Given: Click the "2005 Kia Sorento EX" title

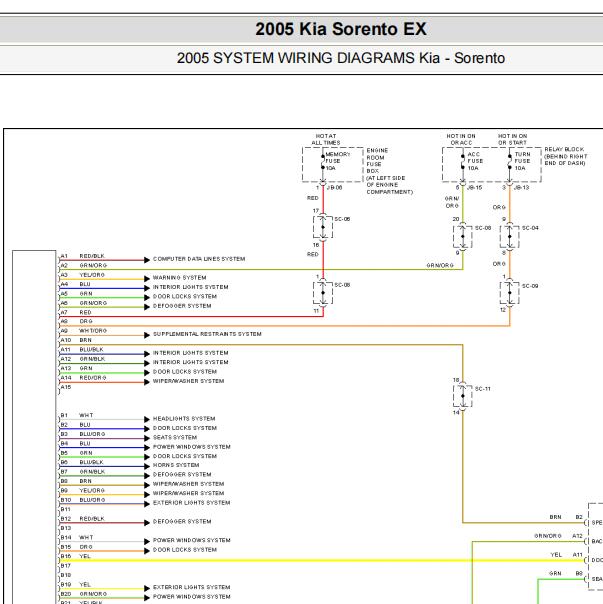Looking at the screenshot, I should pos(341,29).
